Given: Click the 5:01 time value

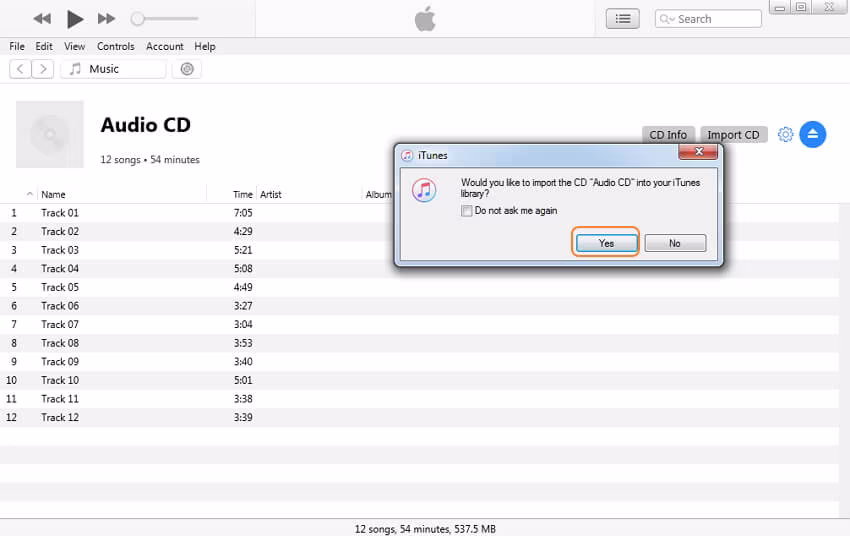Looking at the screenshot, I should coord(243,380).
